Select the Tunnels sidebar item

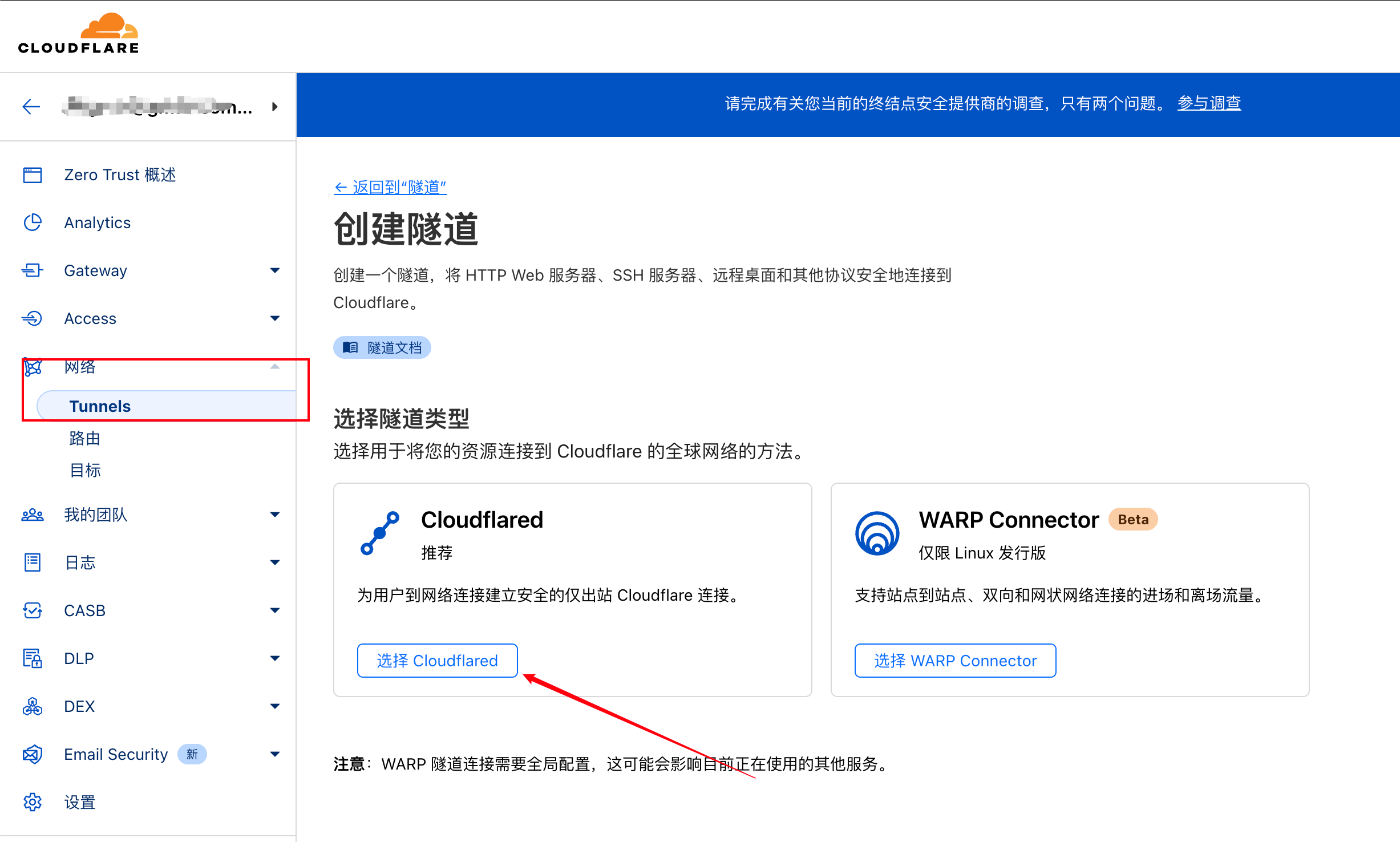click(x=100, y=406)
